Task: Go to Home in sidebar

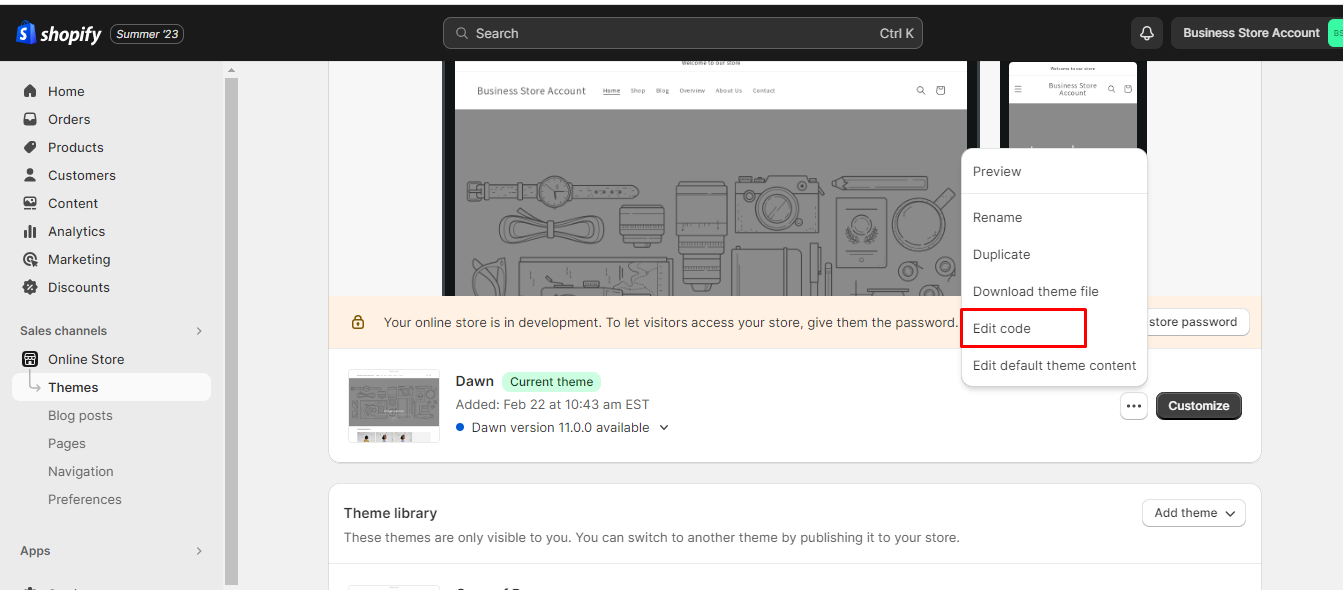Action: [x=66, y=91]
